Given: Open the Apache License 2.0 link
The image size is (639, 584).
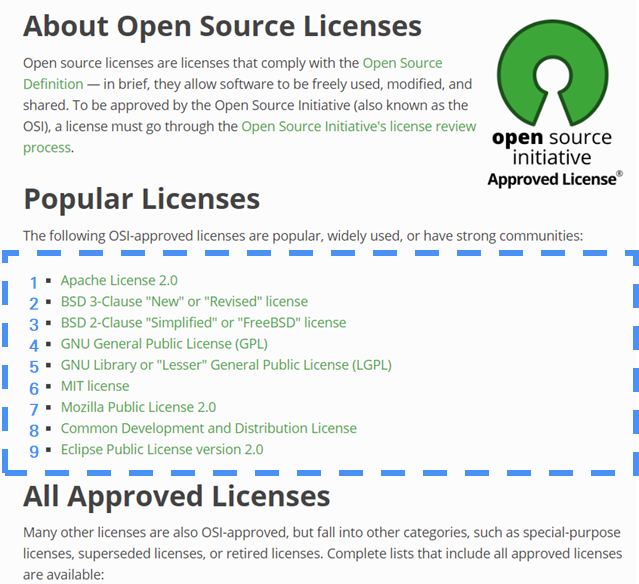Looking at the screenshot, I should click(x=119, y=280).
